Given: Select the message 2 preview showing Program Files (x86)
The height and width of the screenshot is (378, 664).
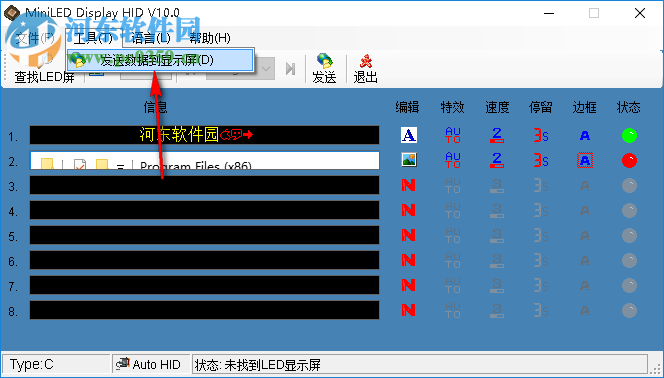Looking at the screenshot, I should (205, 160).
